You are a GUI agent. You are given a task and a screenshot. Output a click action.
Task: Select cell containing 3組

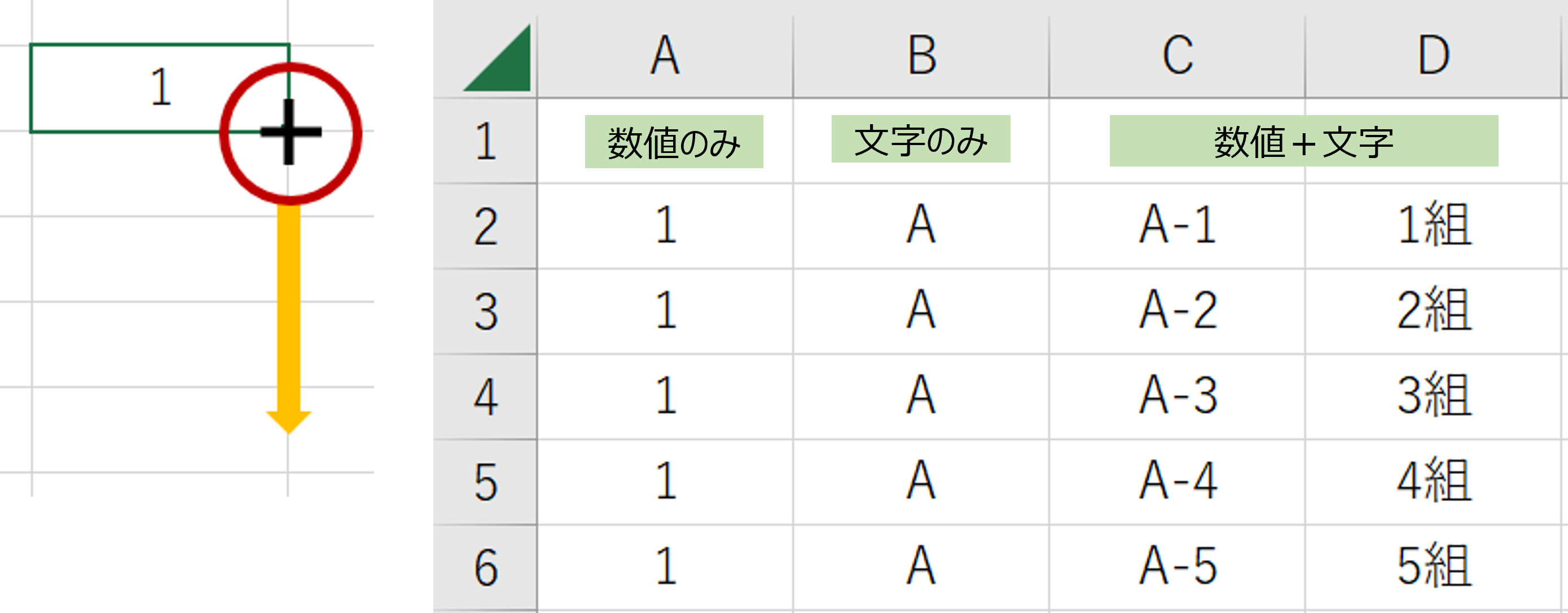point(1433,397)
